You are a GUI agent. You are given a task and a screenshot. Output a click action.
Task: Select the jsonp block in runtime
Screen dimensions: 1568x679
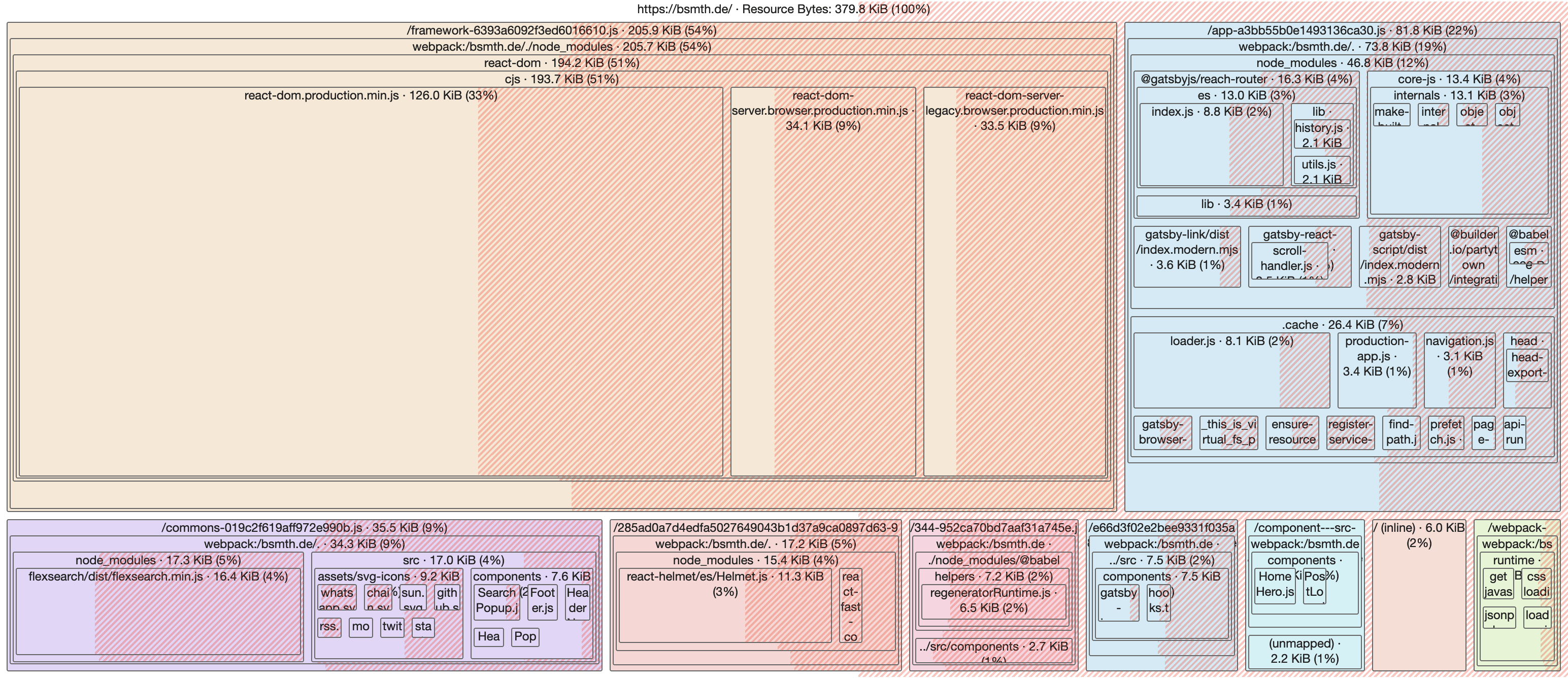[x=1498, y=617]
